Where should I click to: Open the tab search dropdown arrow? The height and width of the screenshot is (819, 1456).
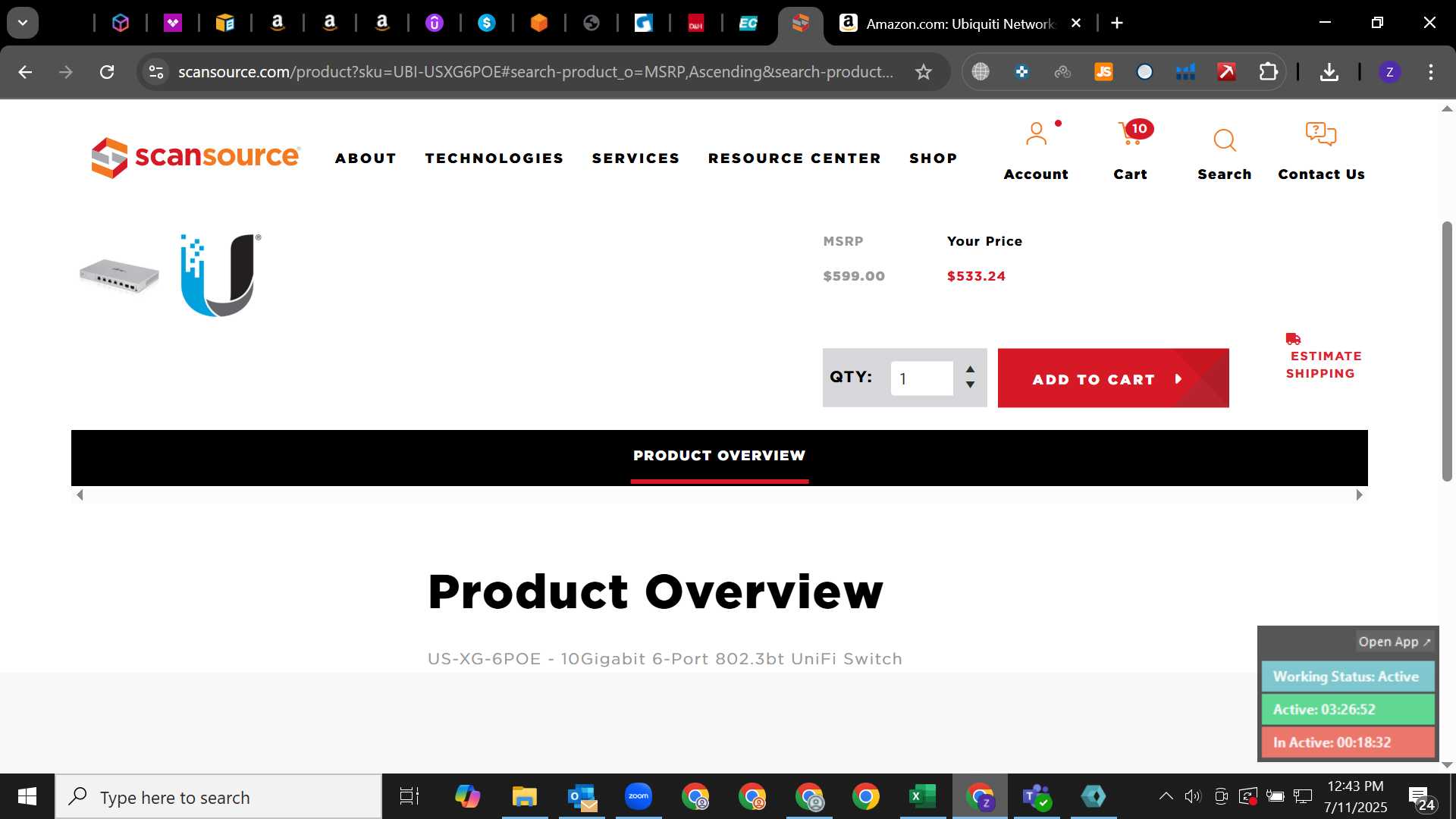[x=23, y=23]
